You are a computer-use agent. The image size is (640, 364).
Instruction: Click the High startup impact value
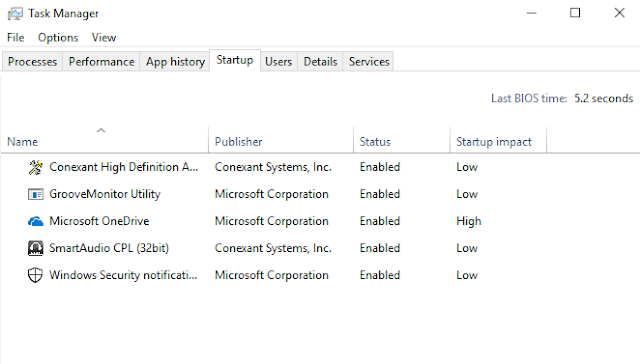pyautogui.click(x=469, y=221)
